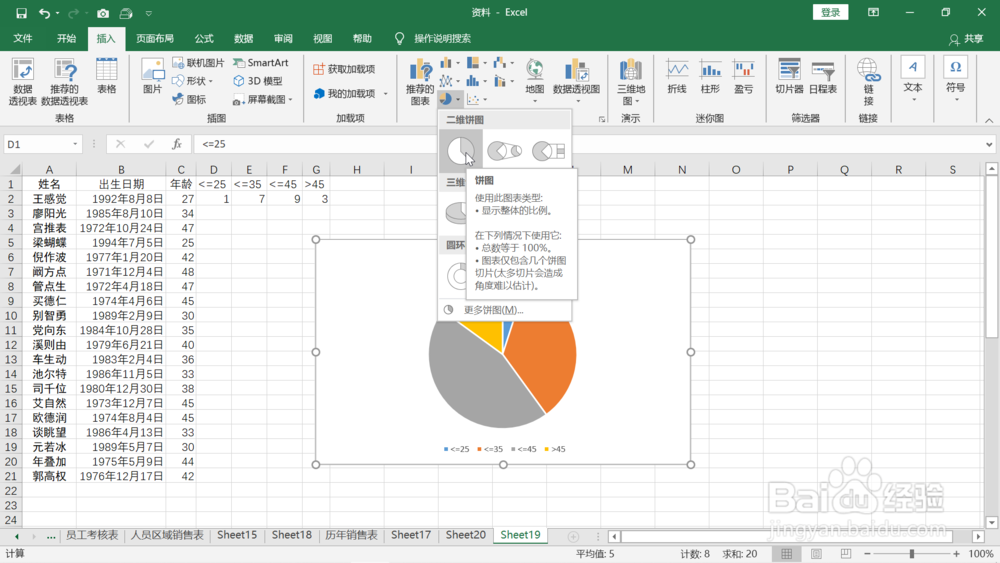Insert a 表格 table
Viewport: 1000px width, 563px height.
point(107,76)
